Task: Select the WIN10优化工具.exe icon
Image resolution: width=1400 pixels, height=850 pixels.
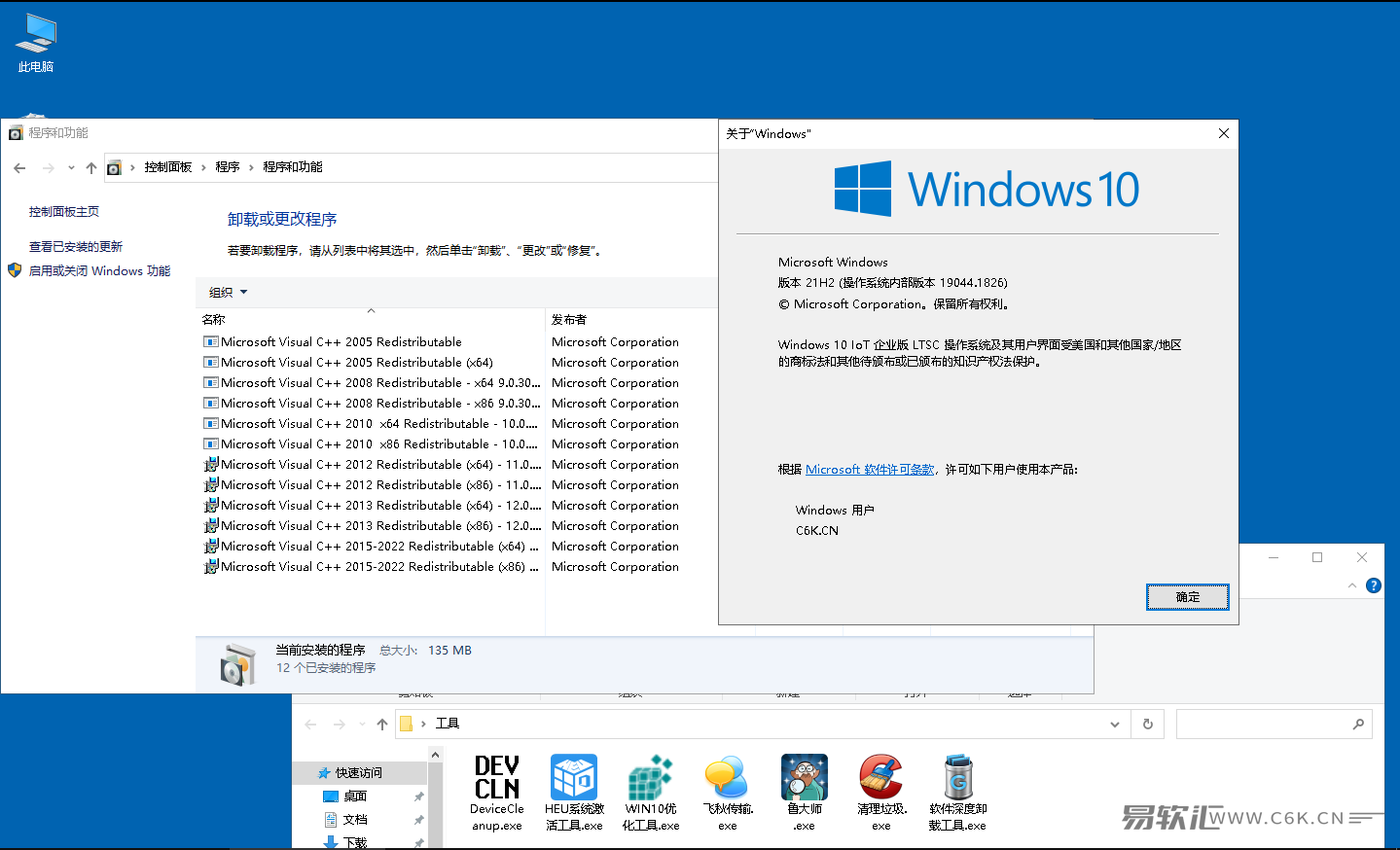Action: [651, 793]
